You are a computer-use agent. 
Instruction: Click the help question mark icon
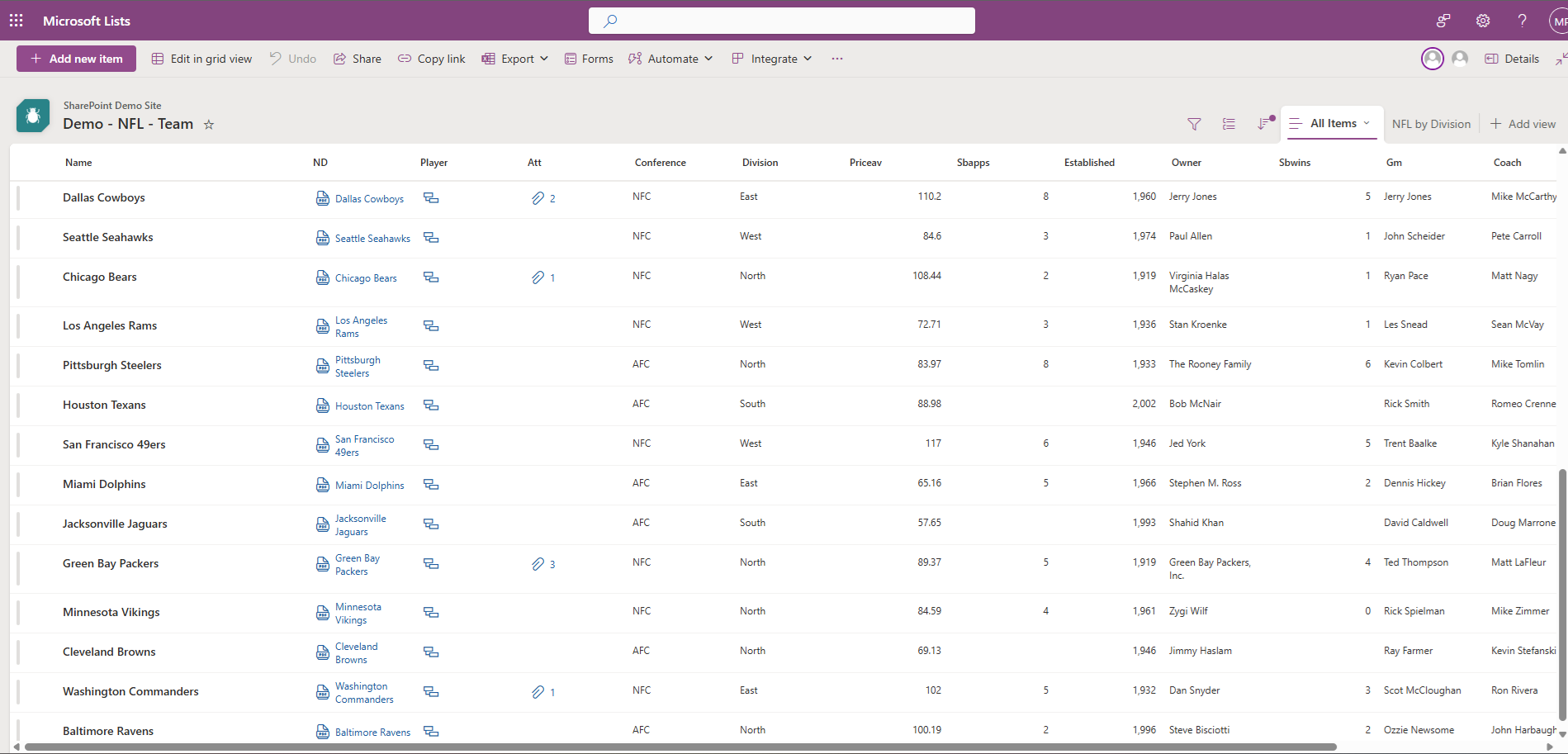point(1522,21)
